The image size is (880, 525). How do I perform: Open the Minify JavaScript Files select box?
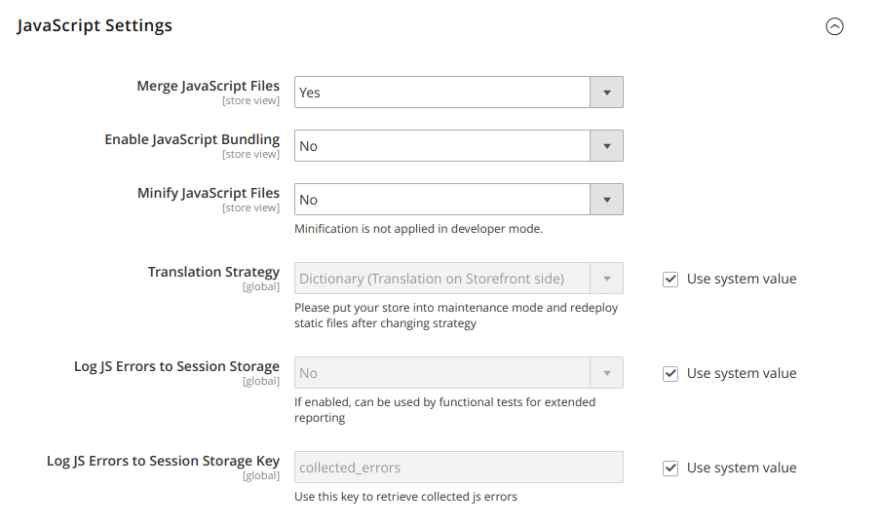pyautogui.click(x=459, y=199)
